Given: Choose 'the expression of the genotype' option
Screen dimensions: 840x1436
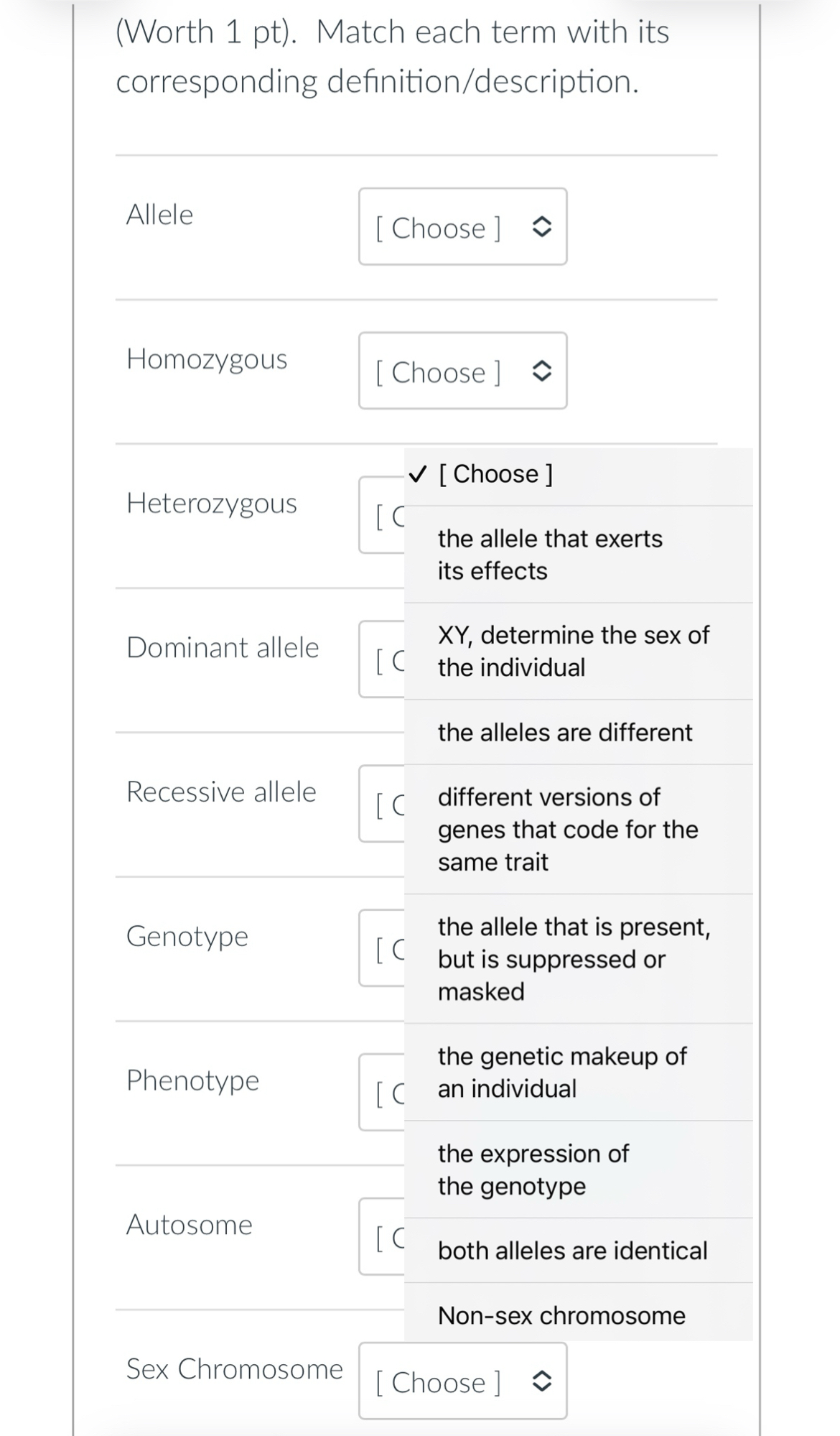Looking at the screenshot, I should click(533, 1169).
